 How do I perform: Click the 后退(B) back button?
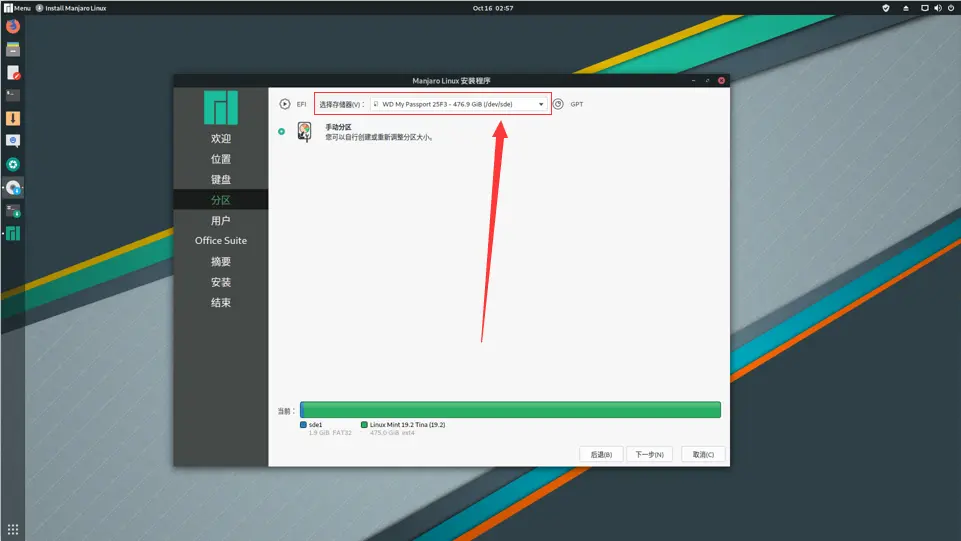click(601, 454)
